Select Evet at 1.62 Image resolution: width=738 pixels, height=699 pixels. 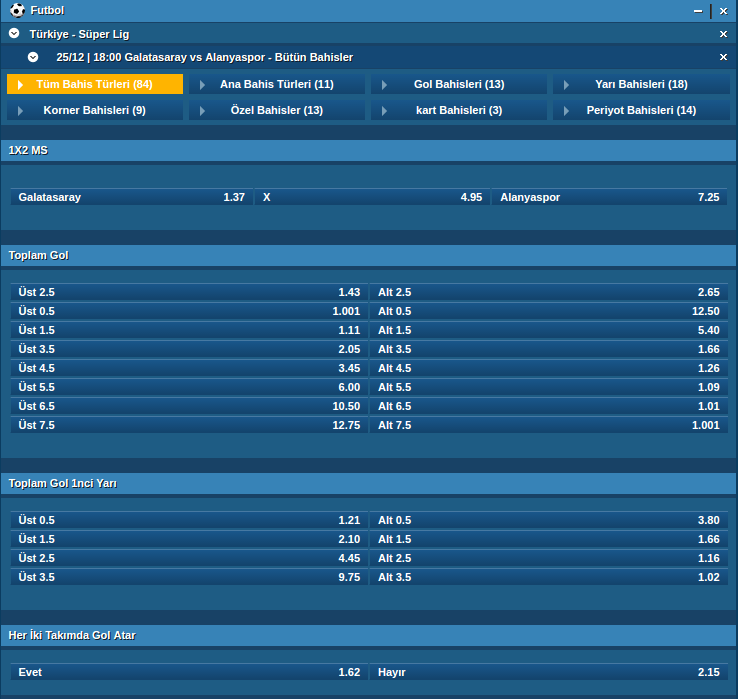(189, 672)
